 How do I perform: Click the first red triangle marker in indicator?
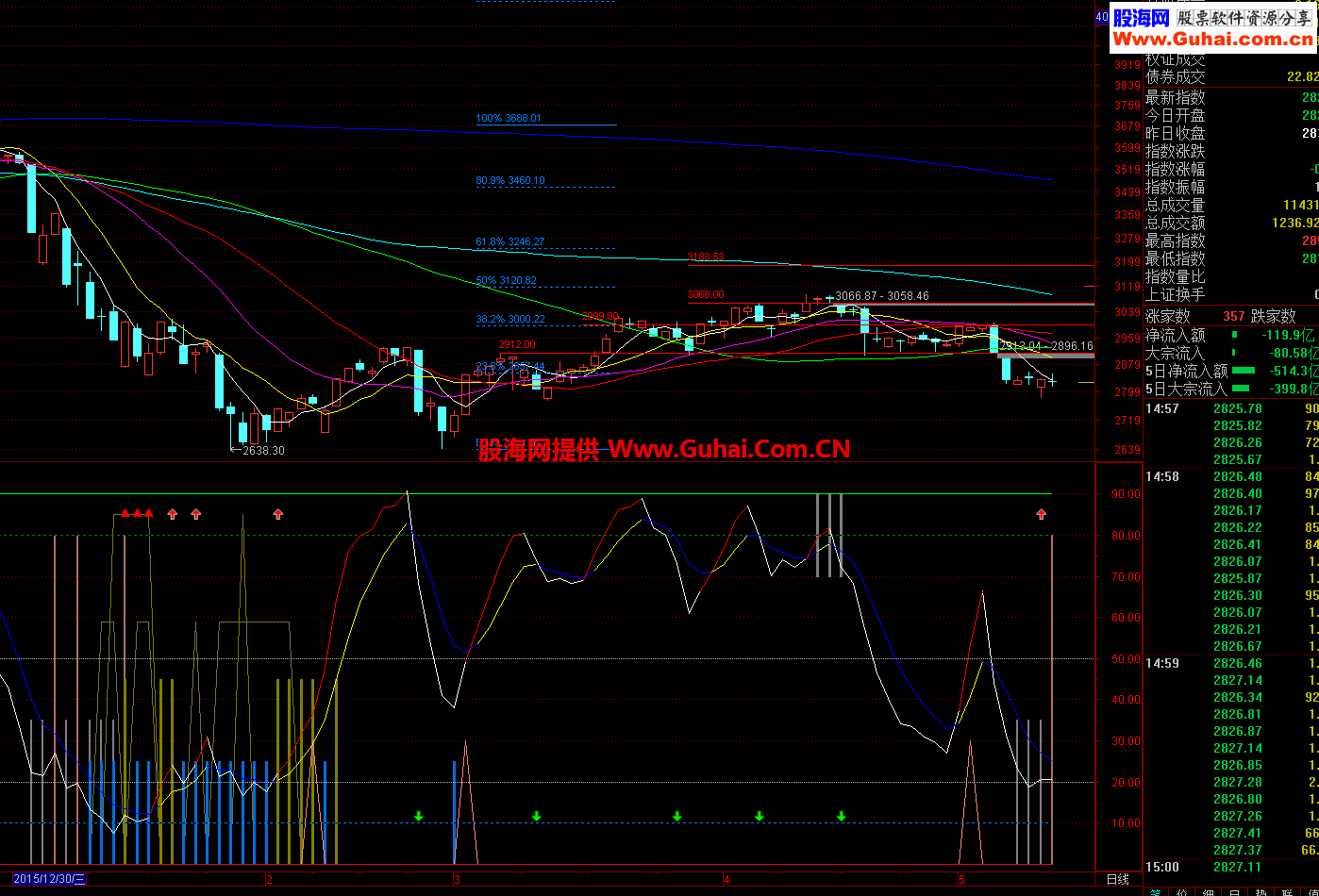pos(125,513)
